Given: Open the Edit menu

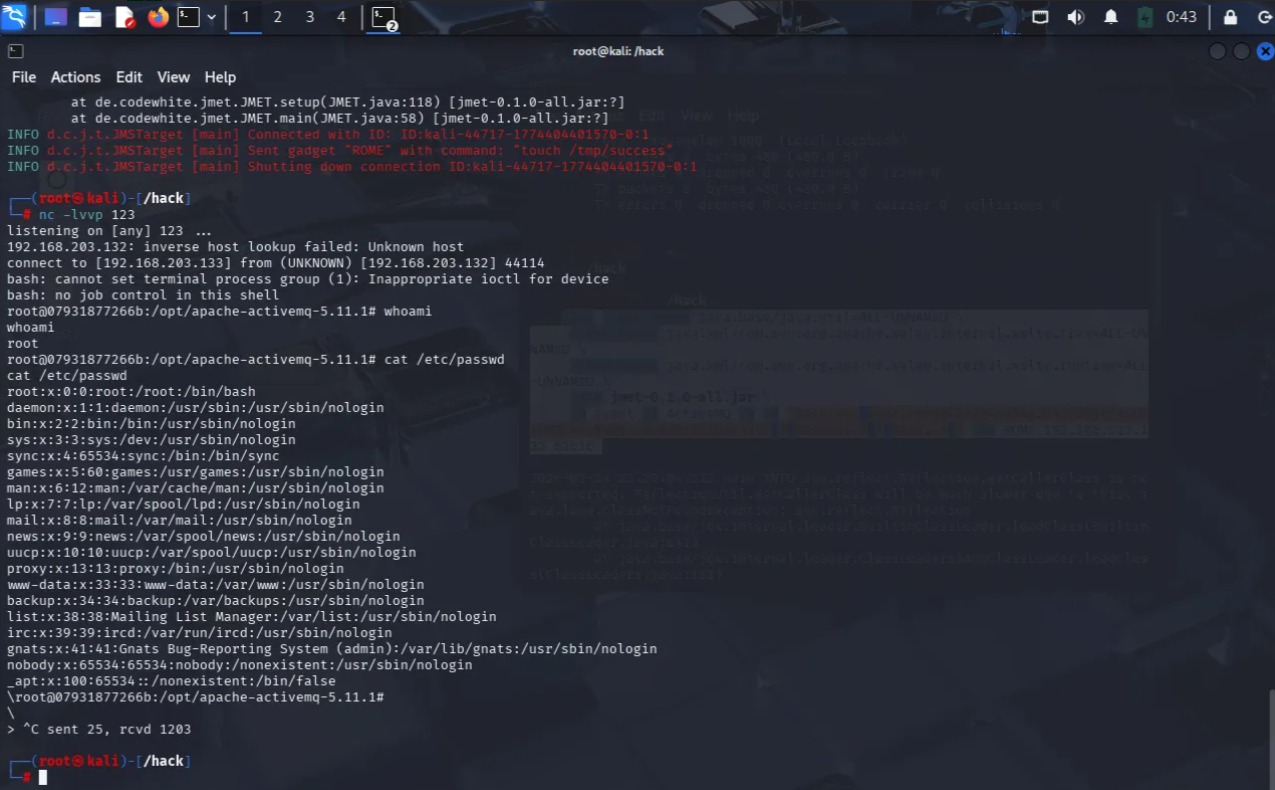Looking at the screenshot, I should (x=129, y=77).
